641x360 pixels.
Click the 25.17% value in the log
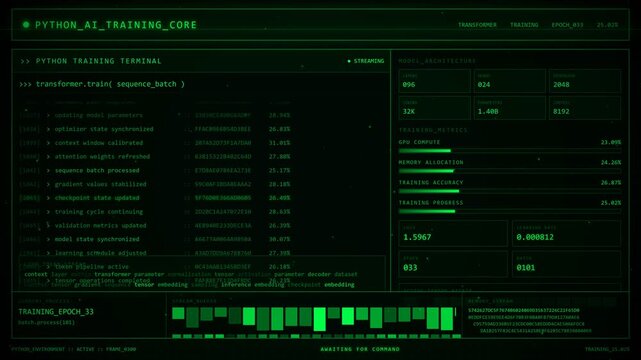(280, 170)
